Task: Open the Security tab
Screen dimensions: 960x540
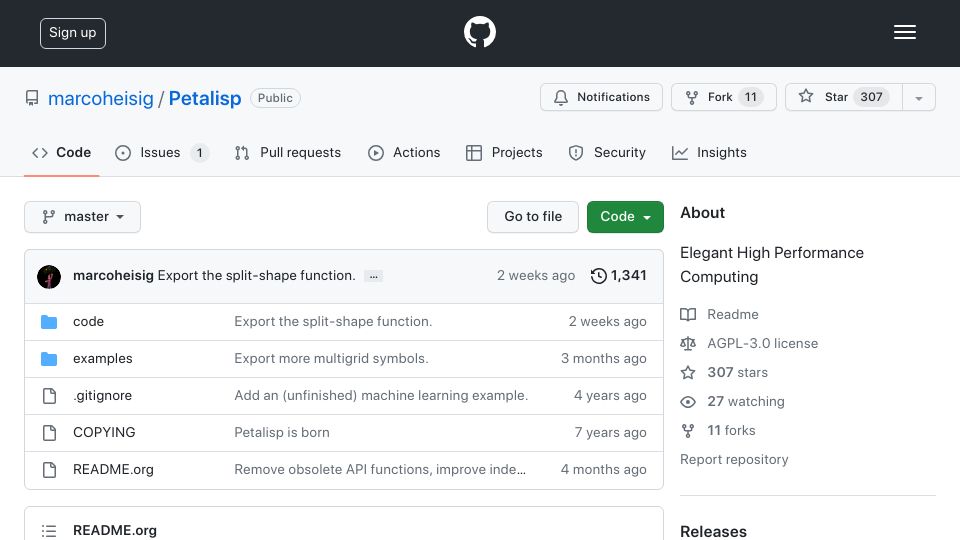Action: [607, 152]
